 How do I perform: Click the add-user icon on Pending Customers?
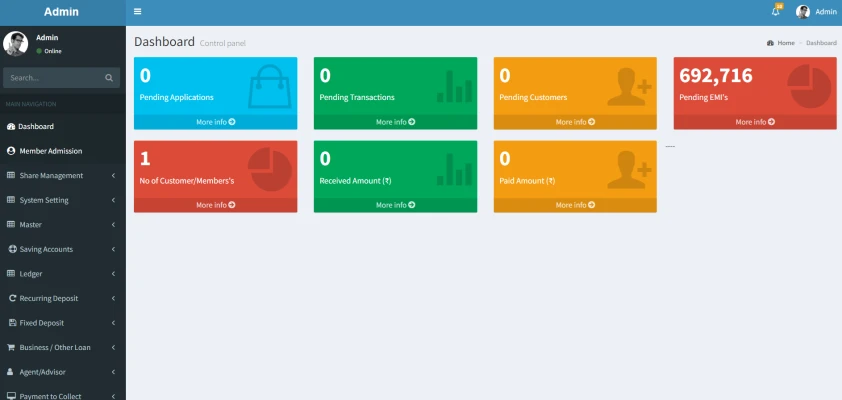point(634,86)
